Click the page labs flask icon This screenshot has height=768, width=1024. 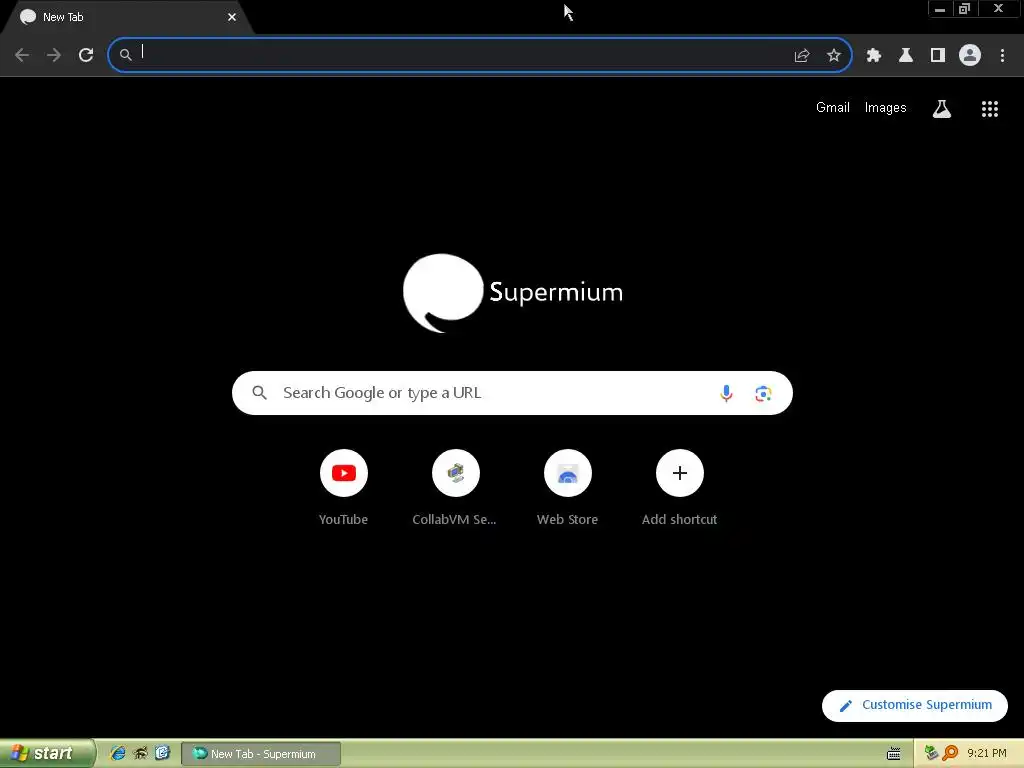pos(942,108)
